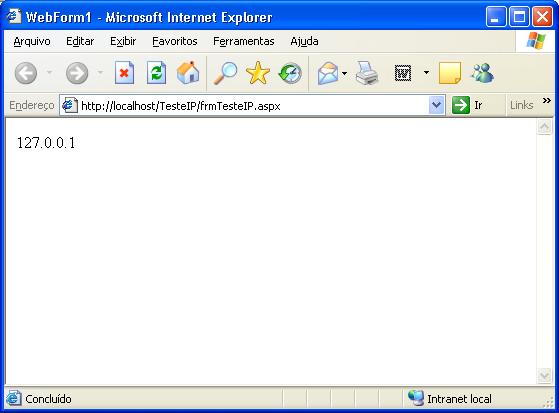559x413 pixels.
Task: Stop loading with the red X icon
Action: point(124,73)
